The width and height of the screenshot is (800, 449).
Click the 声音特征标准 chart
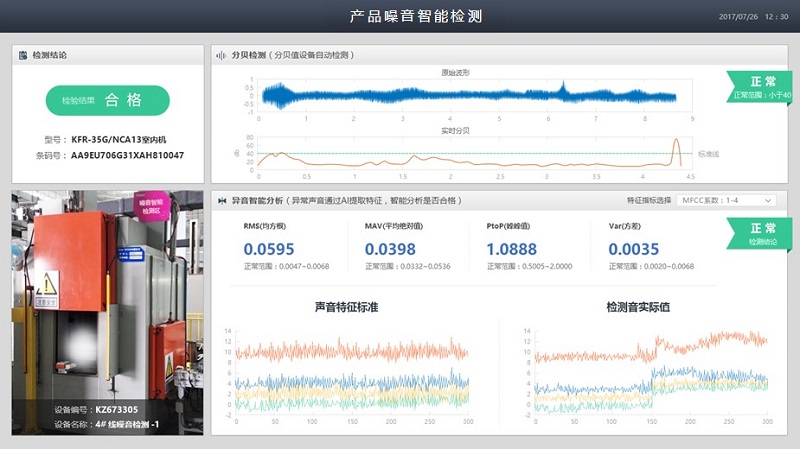click(350, 372)
